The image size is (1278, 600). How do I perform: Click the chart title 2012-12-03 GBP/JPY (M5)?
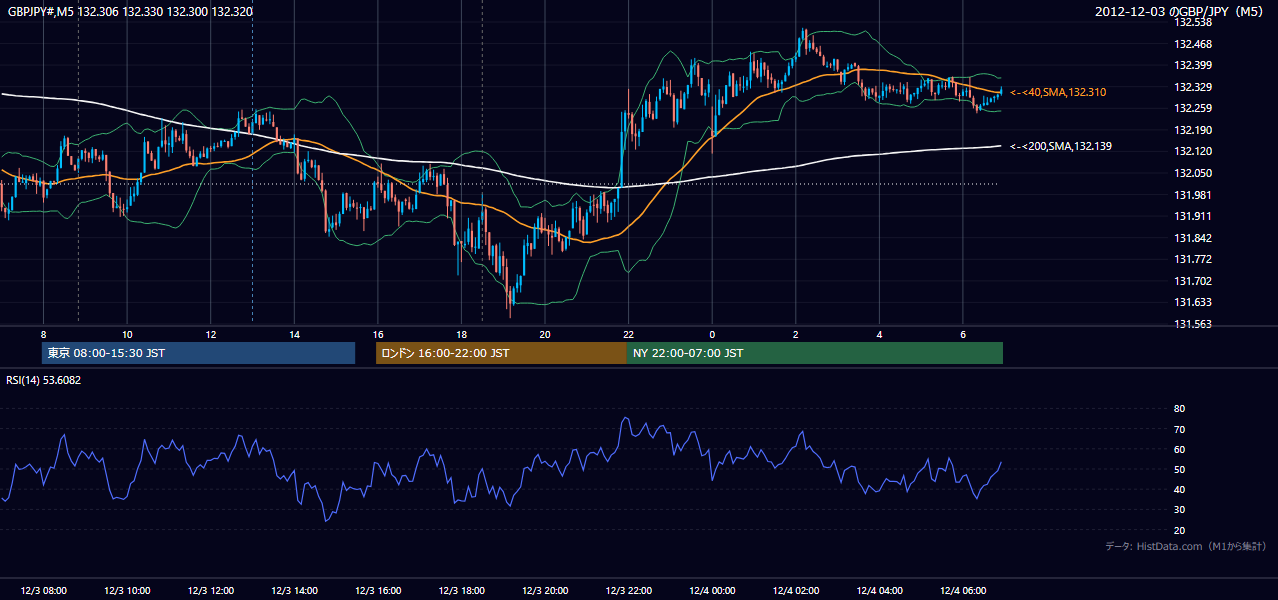1181,12
